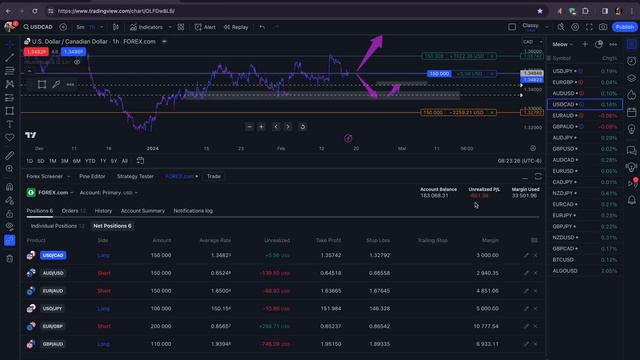Open the Account Summary tab
The image size is (640, 360).
(143, 211)
